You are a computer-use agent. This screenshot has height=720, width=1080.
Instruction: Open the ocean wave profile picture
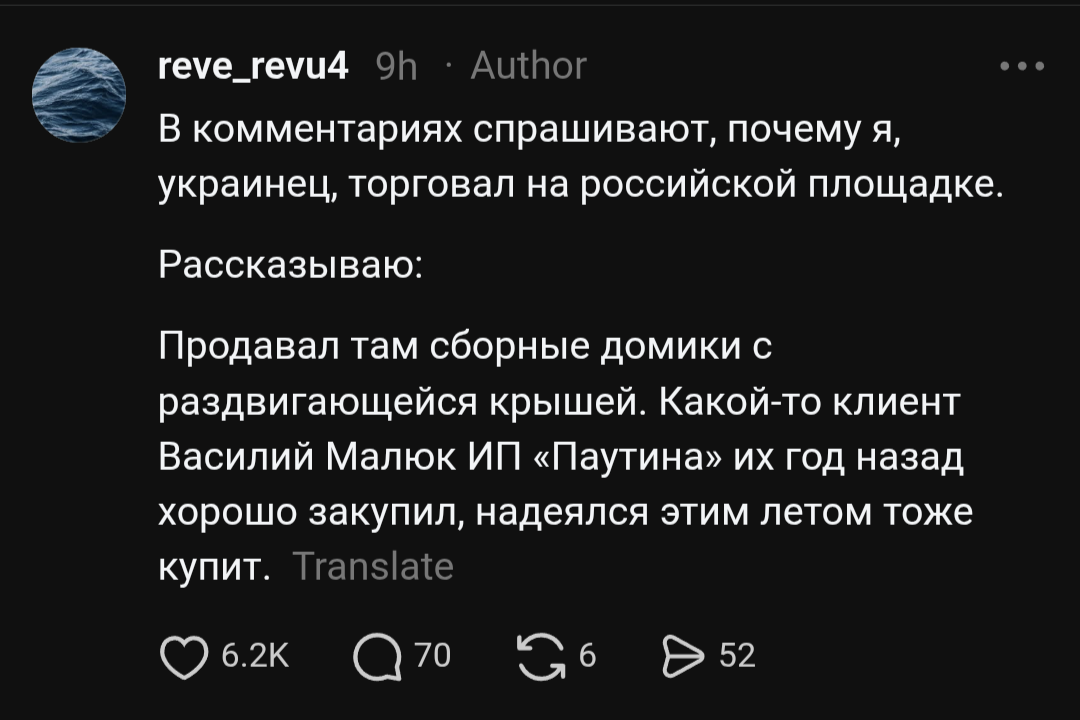pos(79,95)
